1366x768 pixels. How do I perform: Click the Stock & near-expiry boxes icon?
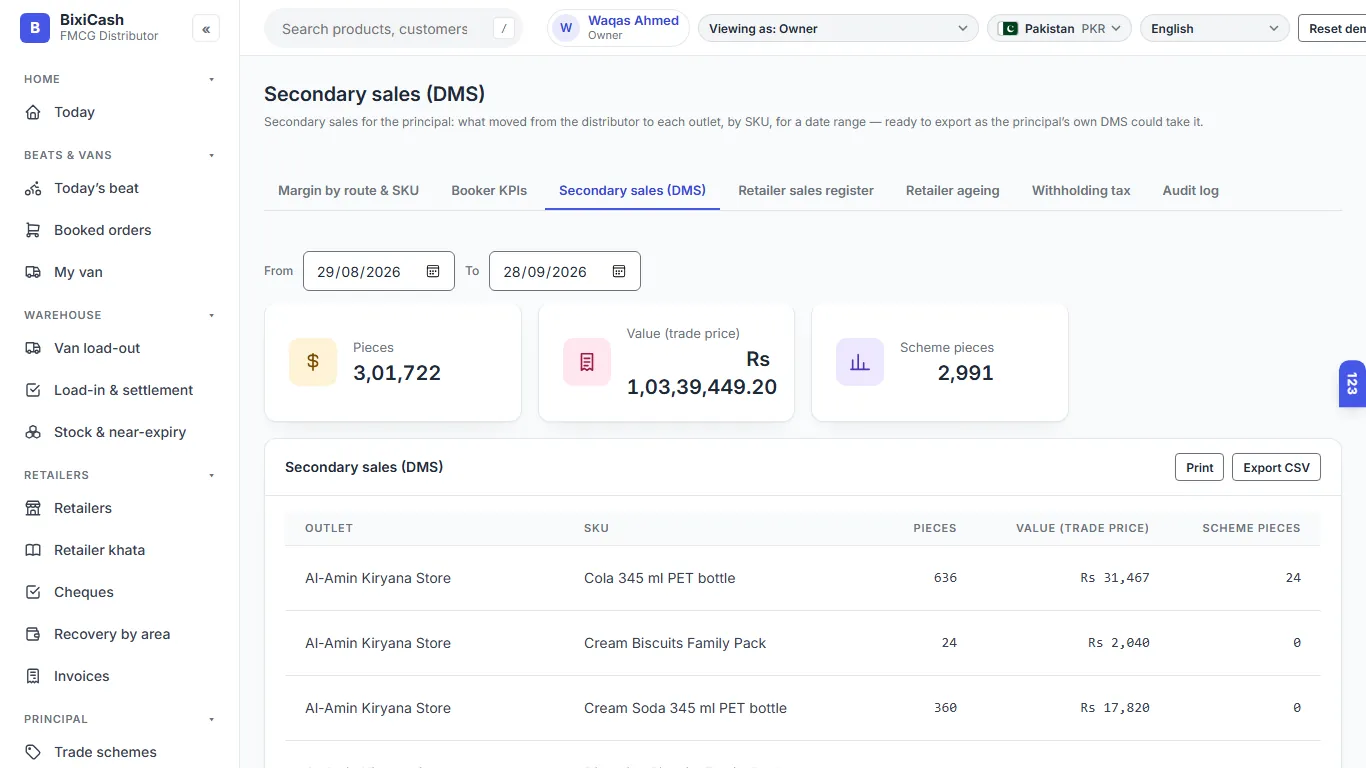click(x=33, y=432)
